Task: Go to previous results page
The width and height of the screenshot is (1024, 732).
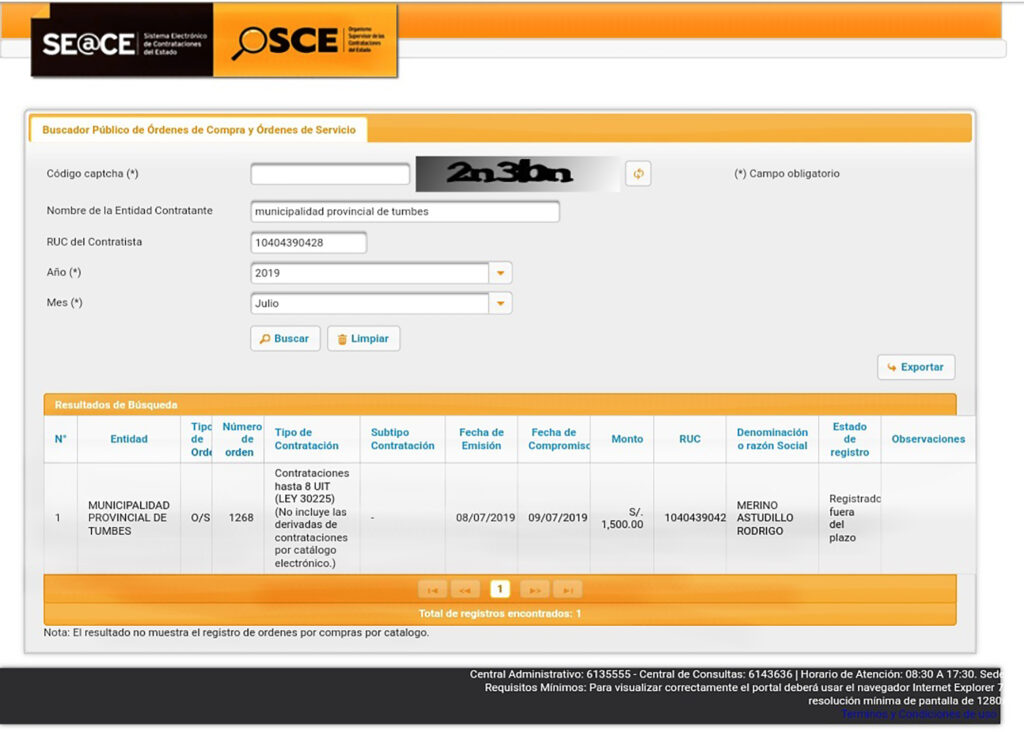Action: (x=465, y=589)
